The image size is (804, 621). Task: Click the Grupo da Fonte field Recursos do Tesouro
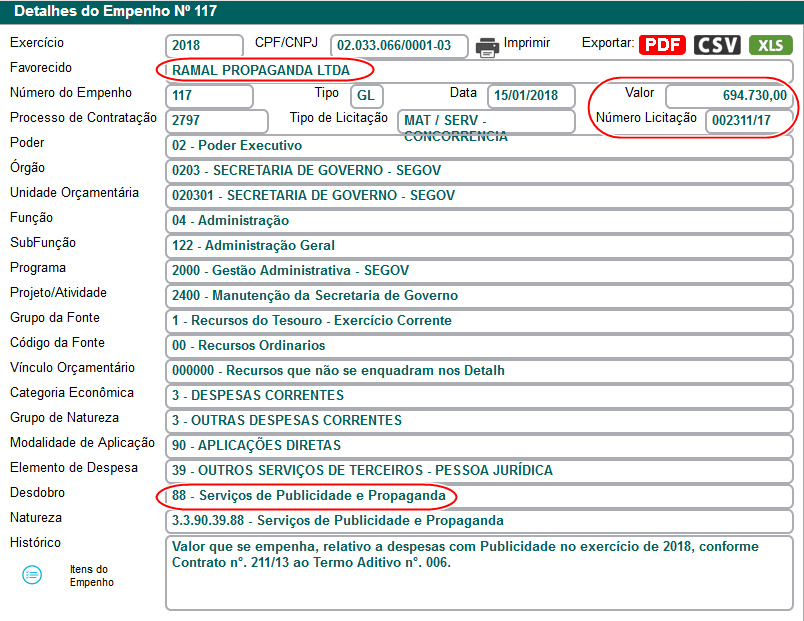(x=479, y=320)
